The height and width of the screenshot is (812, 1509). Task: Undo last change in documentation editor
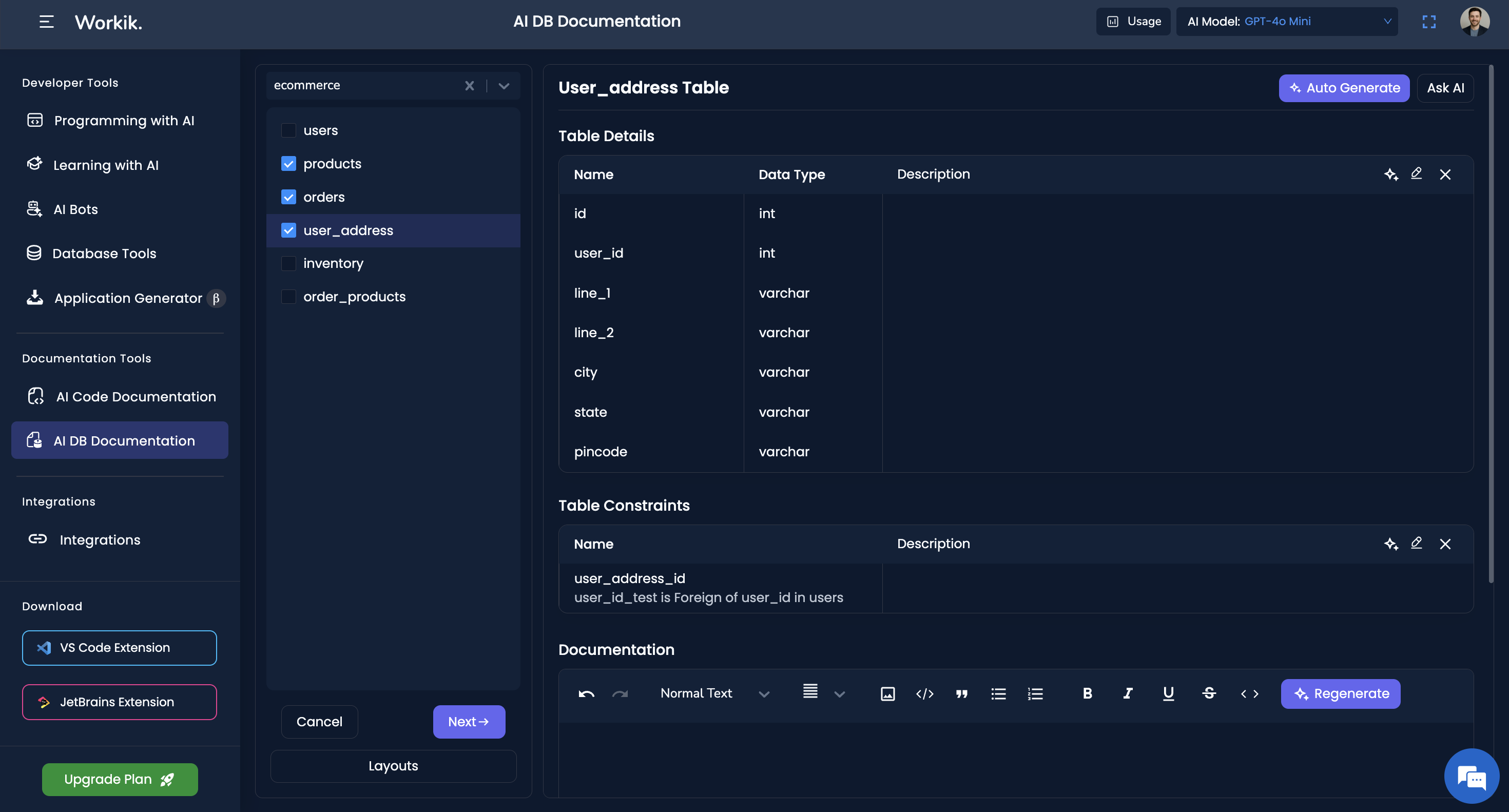point(586,693)
